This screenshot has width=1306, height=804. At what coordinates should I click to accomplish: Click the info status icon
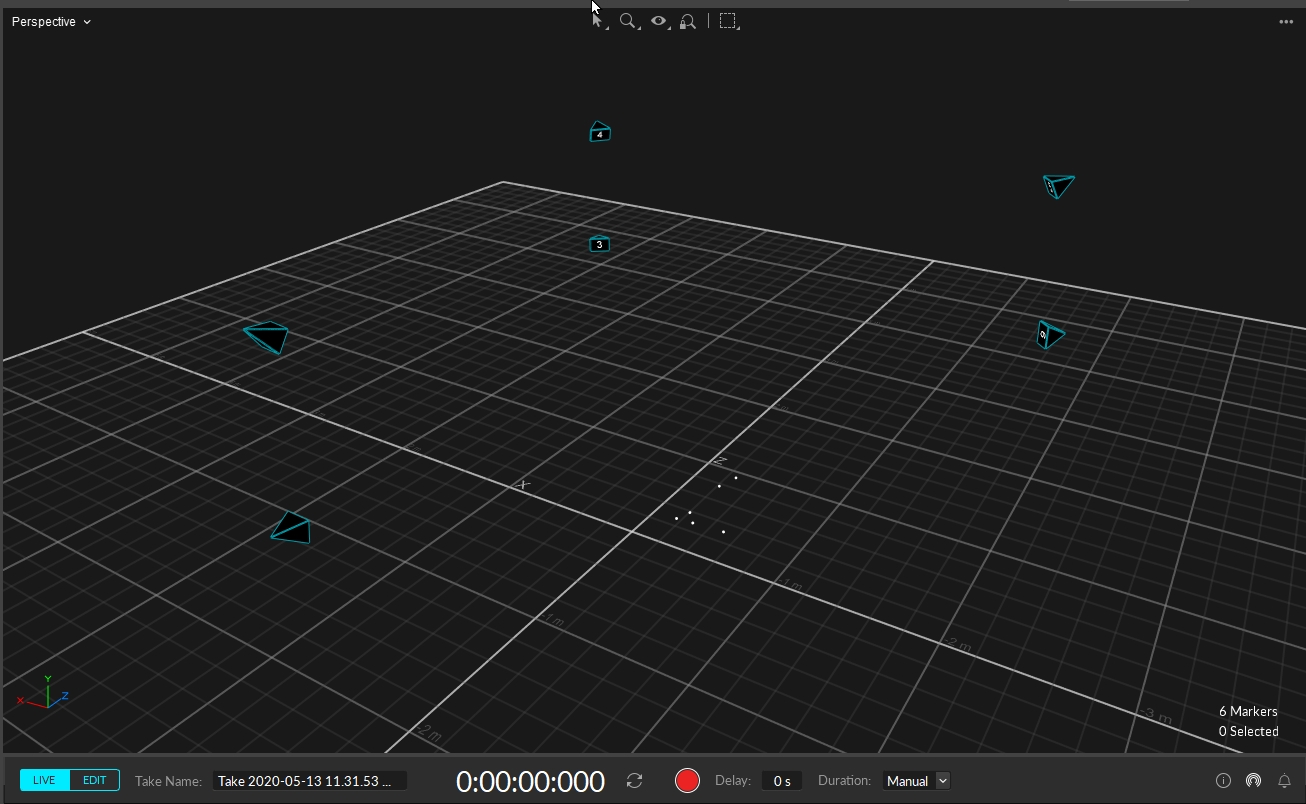(x=1223, y=781)
